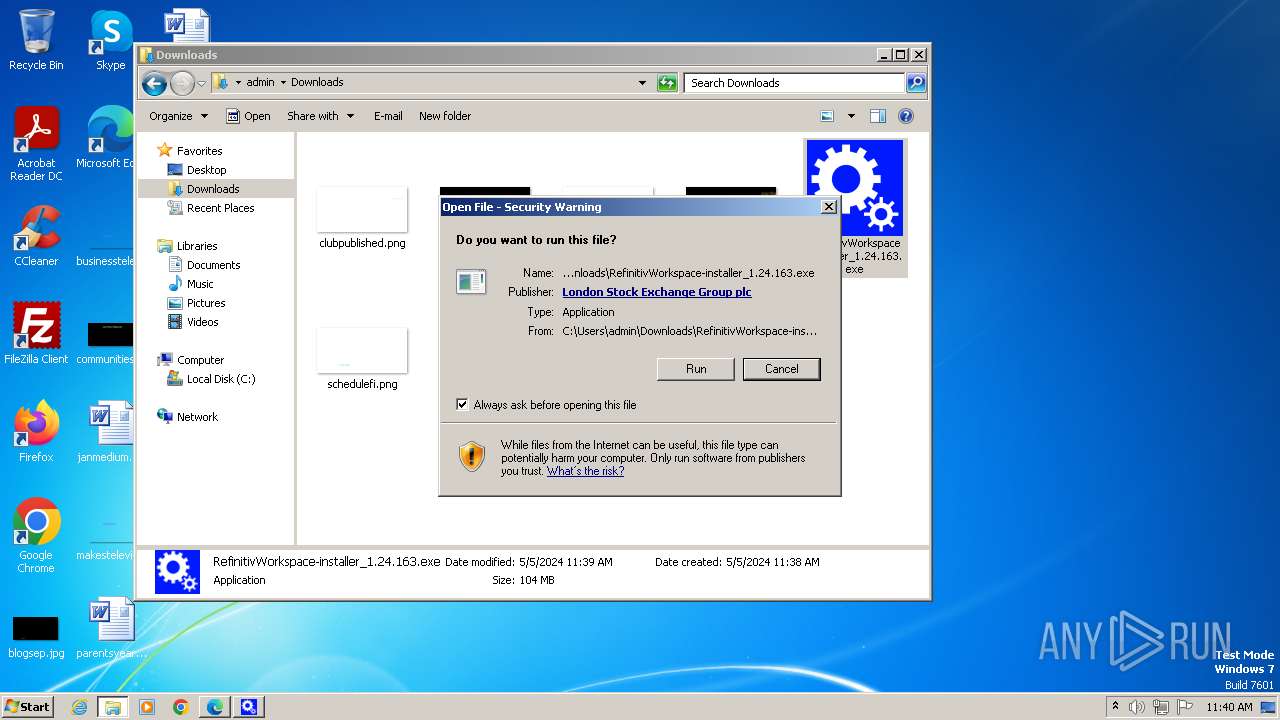Uncheck Always ask before opening this file
Image resolution: width=1280 pixels, height=720 pixels.
462,405
